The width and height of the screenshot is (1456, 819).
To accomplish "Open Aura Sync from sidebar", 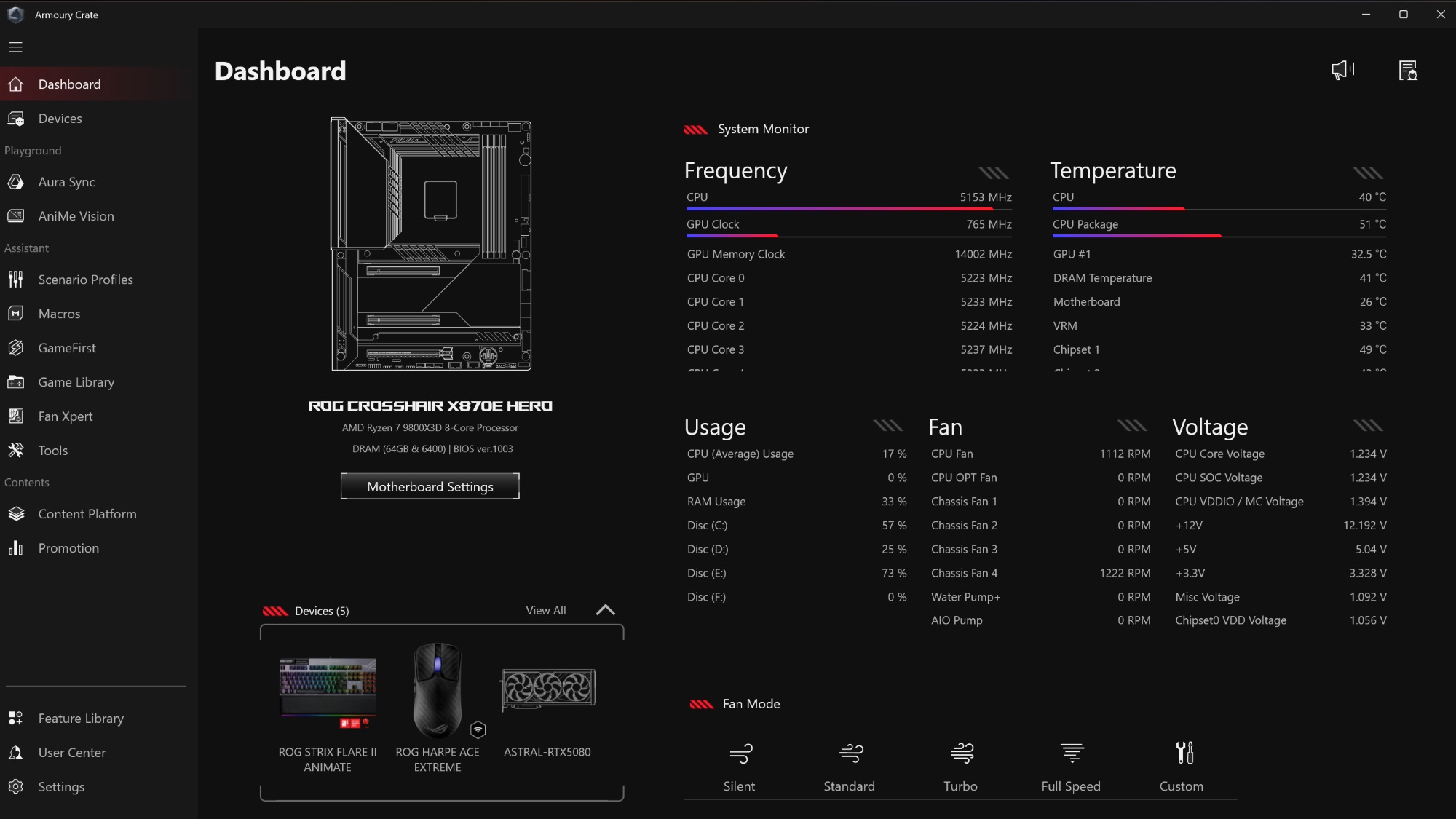I will tap(66, 182).
